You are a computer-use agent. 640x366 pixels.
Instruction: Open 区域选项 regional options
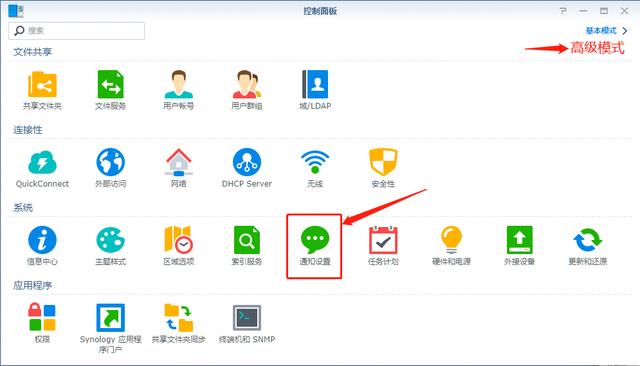tap(179, 240)
